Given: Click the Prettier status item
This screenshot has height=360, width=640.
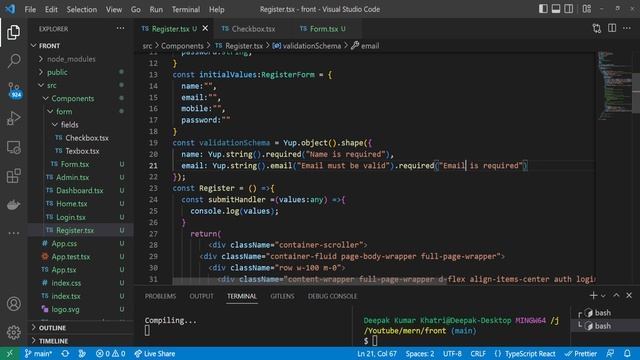Looking at the screenshot, I should 581,353.
